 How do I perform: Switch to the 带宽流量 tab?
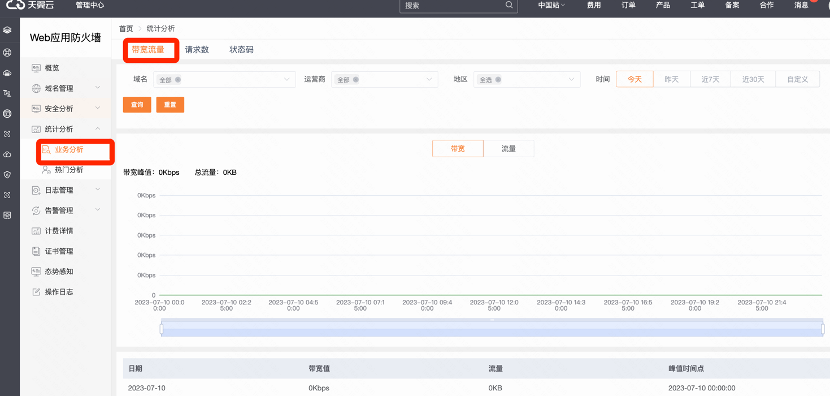click(x=148, y=50)
